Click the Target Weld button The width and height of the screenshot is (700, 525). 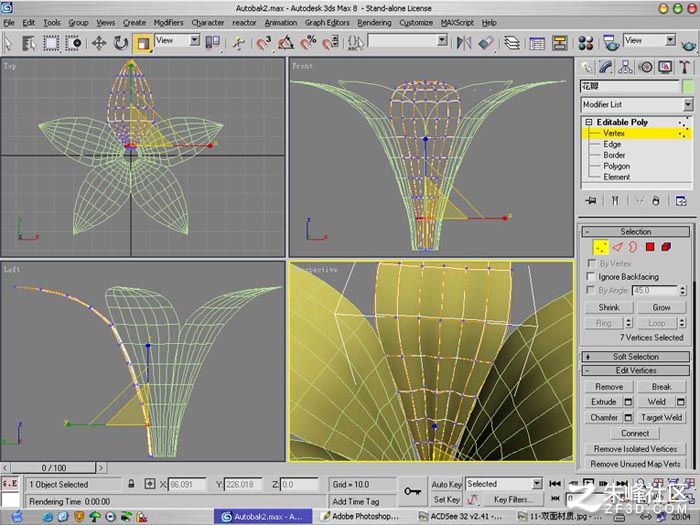[661, 417]
